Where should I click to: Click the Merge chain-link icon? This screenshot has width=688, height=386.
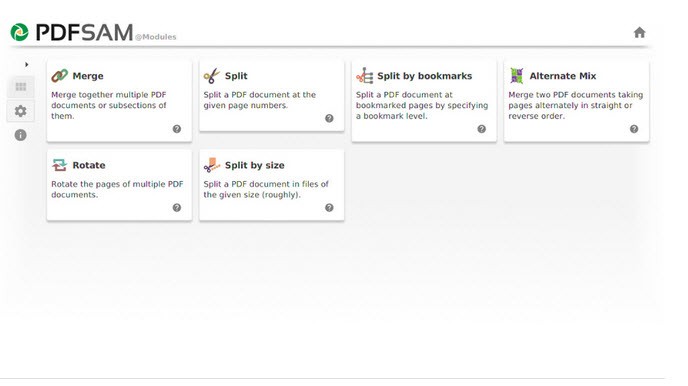click(x=59, y=76)
